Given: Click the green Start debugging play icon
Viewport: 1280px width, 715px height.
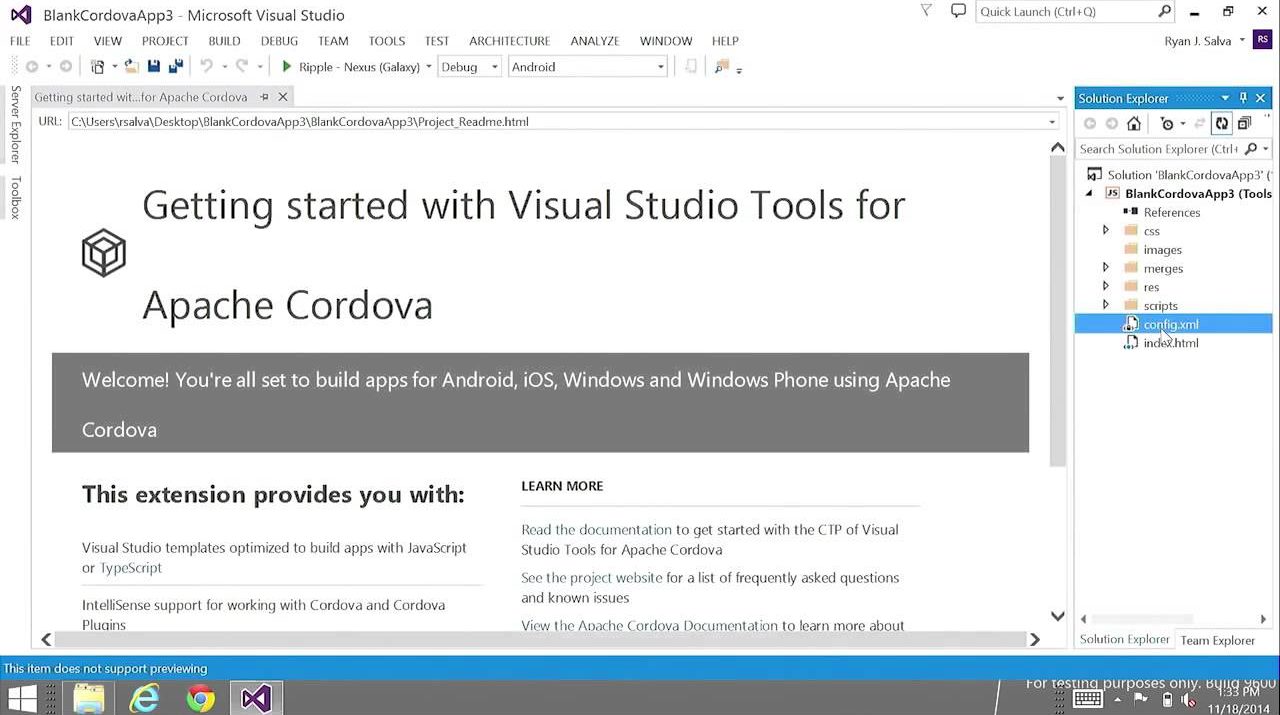Looking at the screenshot, I should (287, 67).
